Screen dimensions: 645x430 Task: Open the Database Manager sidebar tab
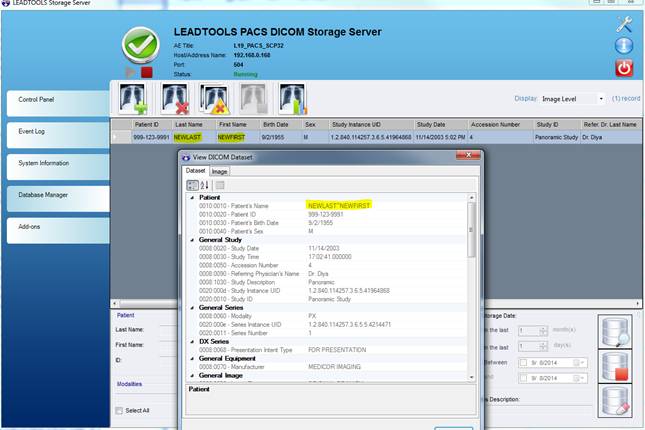(x=58, y=198)
